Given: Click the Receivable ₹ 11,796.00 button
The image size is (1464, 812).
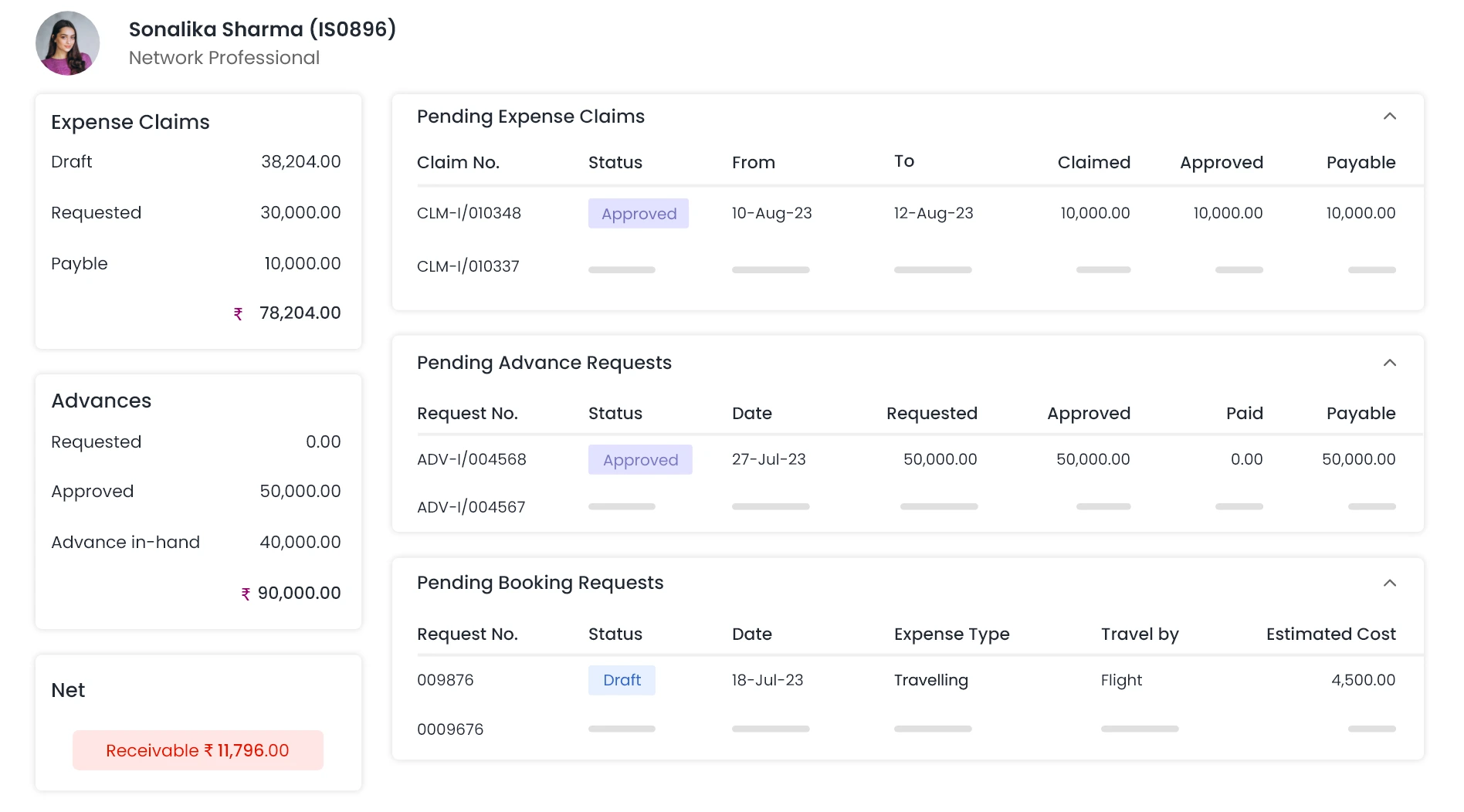Looking at the screenshot, I should point(198,750).
